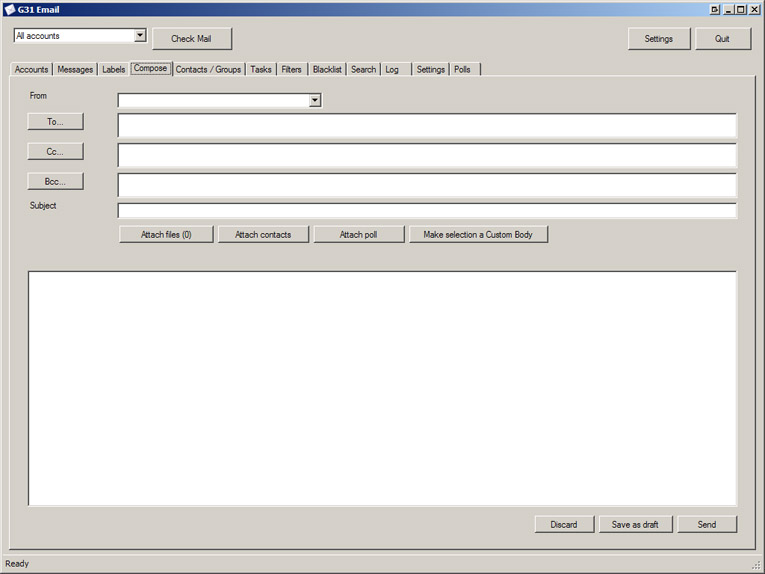Save the message as draft
Viewport: 765px width, 574px height.
click(635, 525)
